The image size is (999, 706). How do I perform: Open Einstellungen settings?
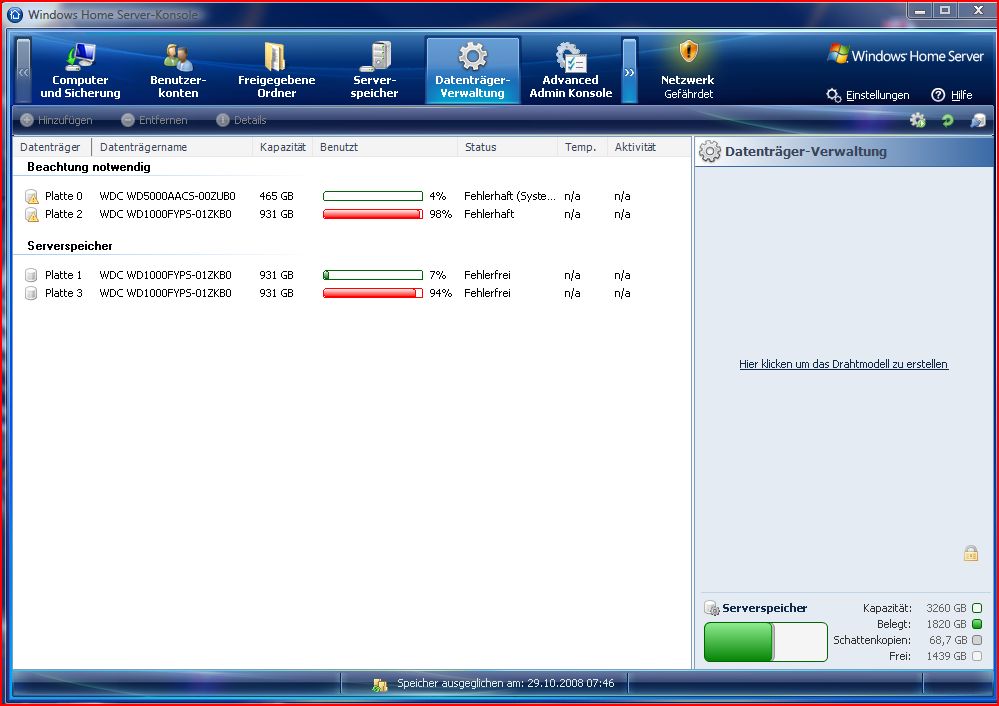click(x=868, y=95)
